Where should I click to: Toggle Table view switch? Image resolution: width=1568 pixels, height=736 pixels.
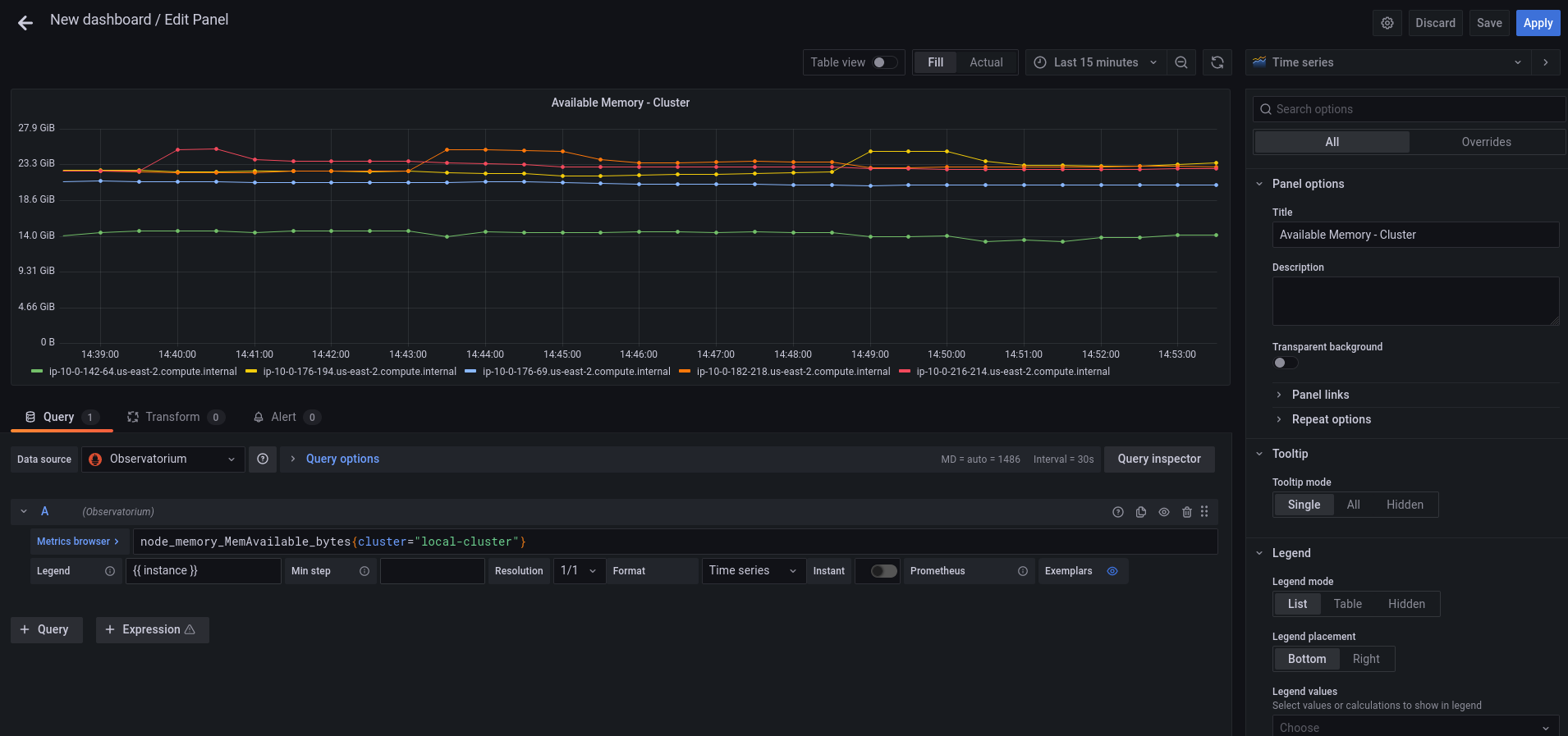884,62
